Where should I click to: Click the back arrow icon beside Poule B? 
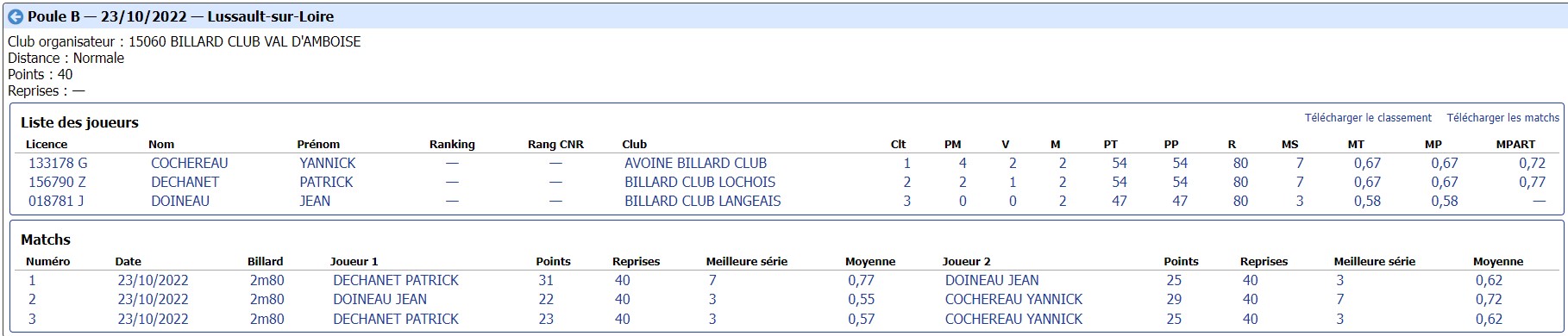tap(16, 16)
